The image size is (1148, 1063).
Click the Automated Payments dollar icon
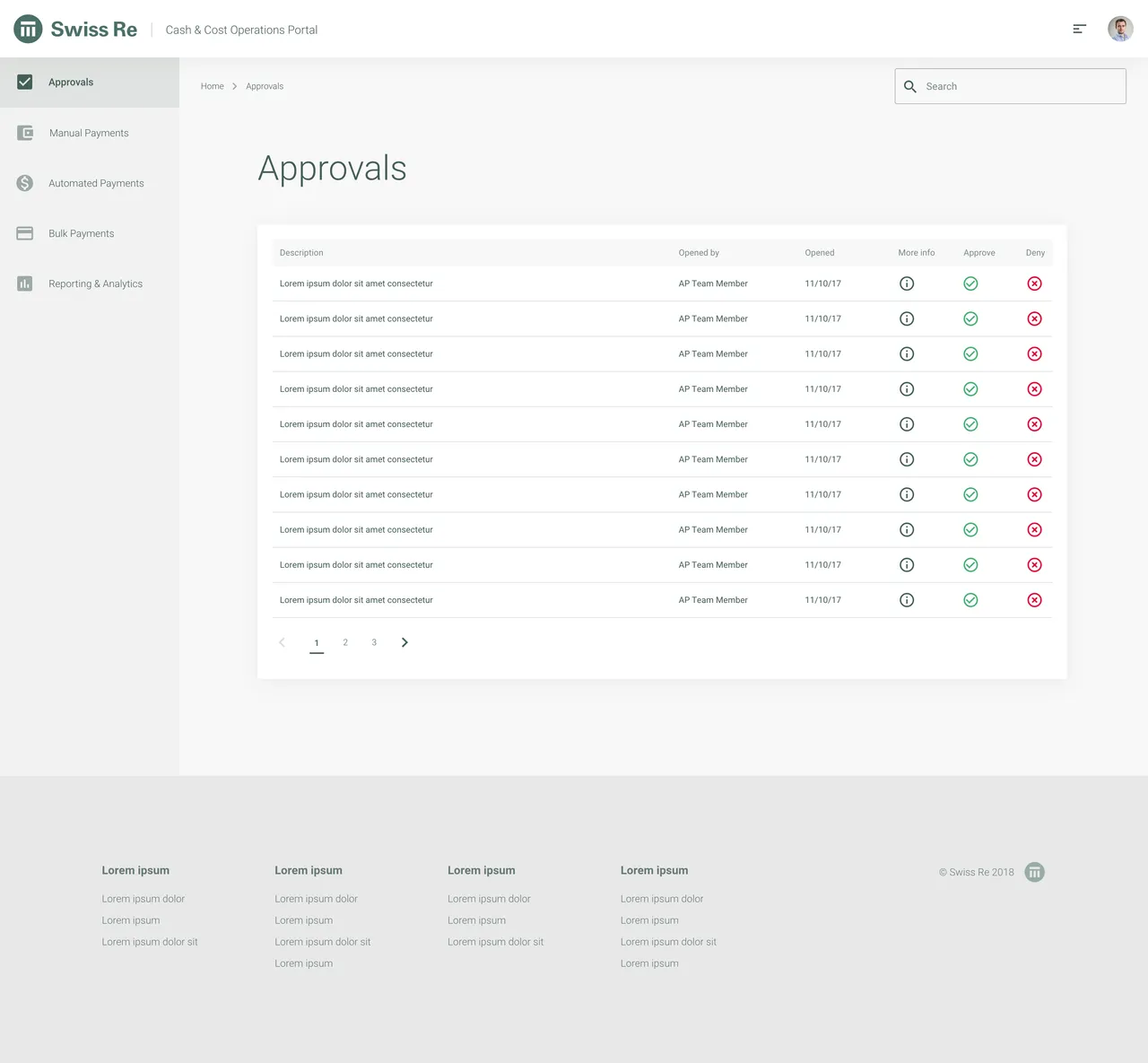click(24, 182)
